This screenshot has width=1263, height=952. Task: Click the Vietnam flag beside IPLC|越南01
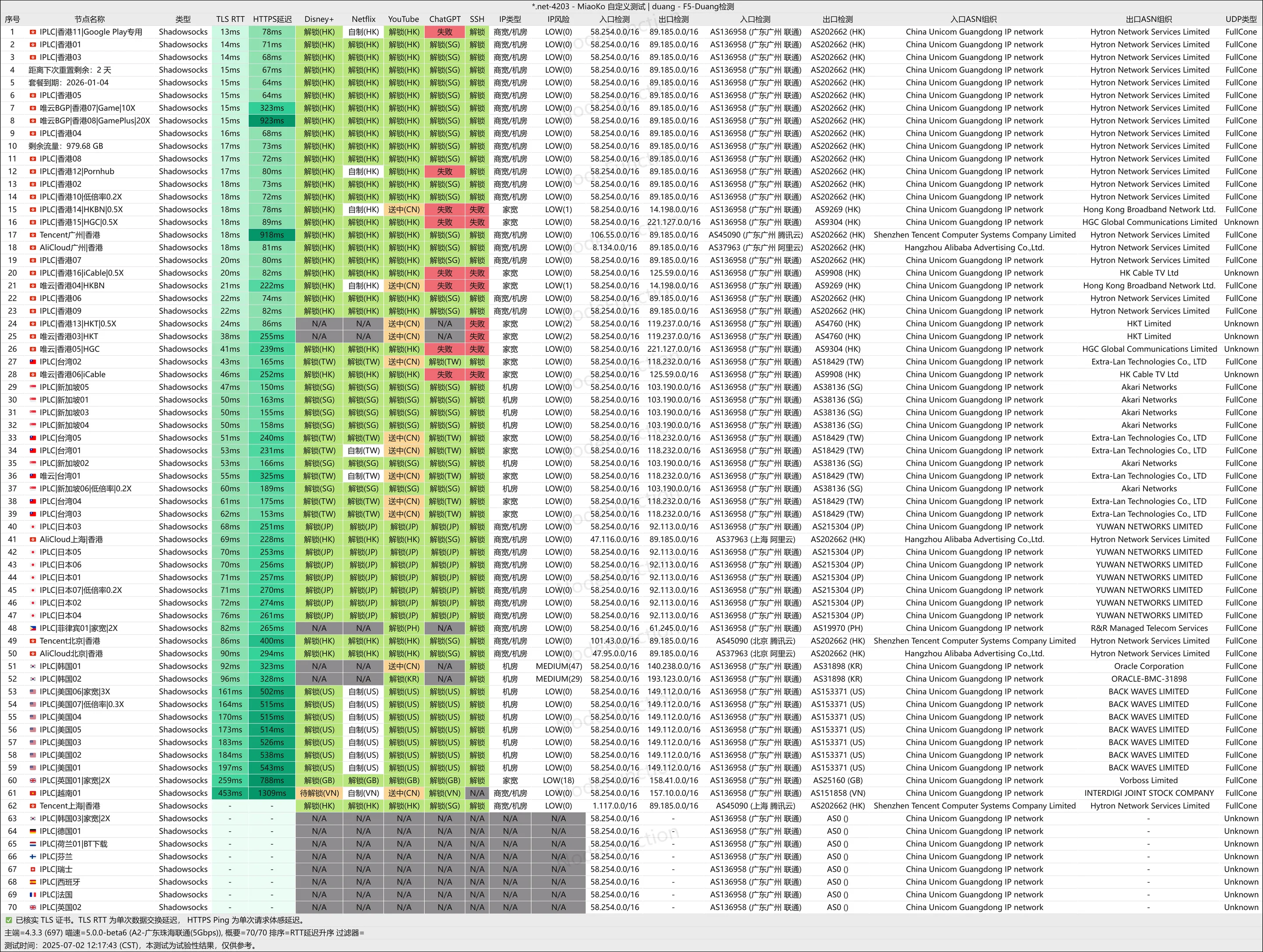click(32, 793)
